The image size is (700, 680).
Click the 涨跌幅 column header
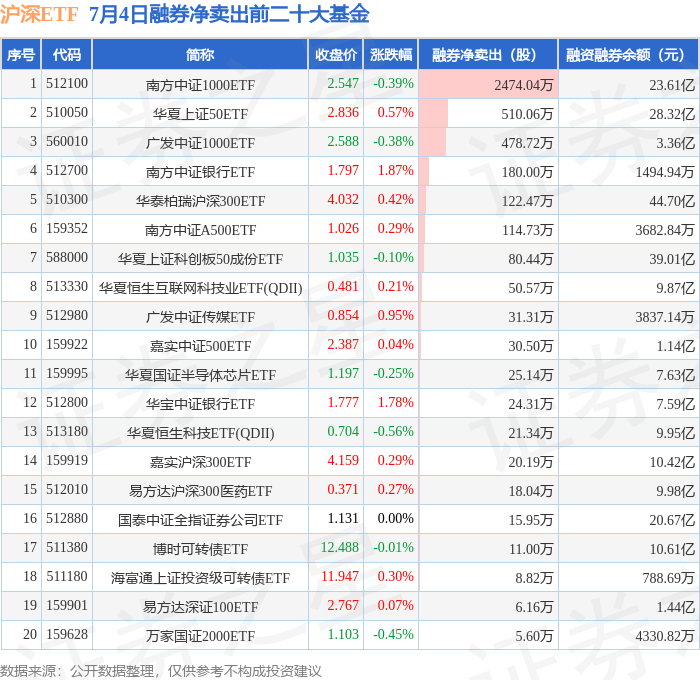click(391, 54)
